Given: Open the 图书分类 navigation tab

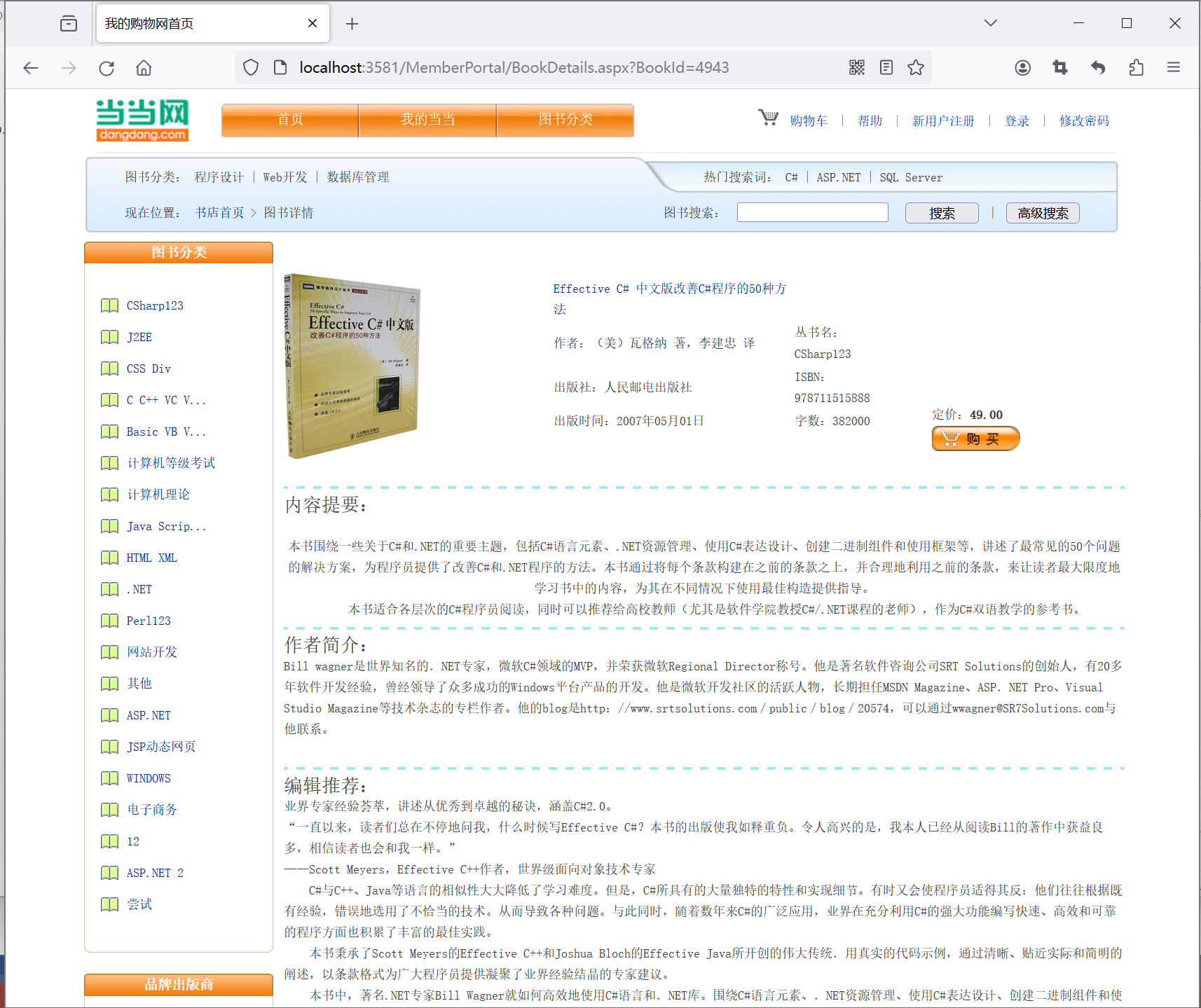Looking at the screenshot, I should point(565,120).
